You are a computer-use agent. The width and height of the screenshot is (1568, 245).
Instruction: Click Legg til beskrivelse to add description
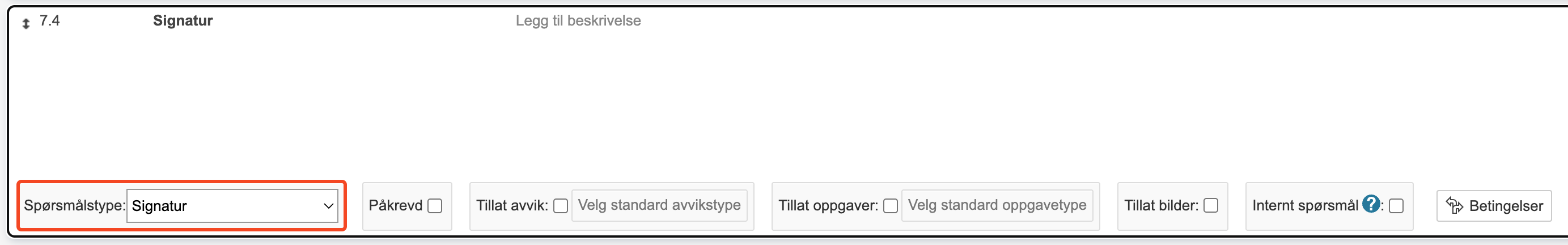tap(578, 21)
